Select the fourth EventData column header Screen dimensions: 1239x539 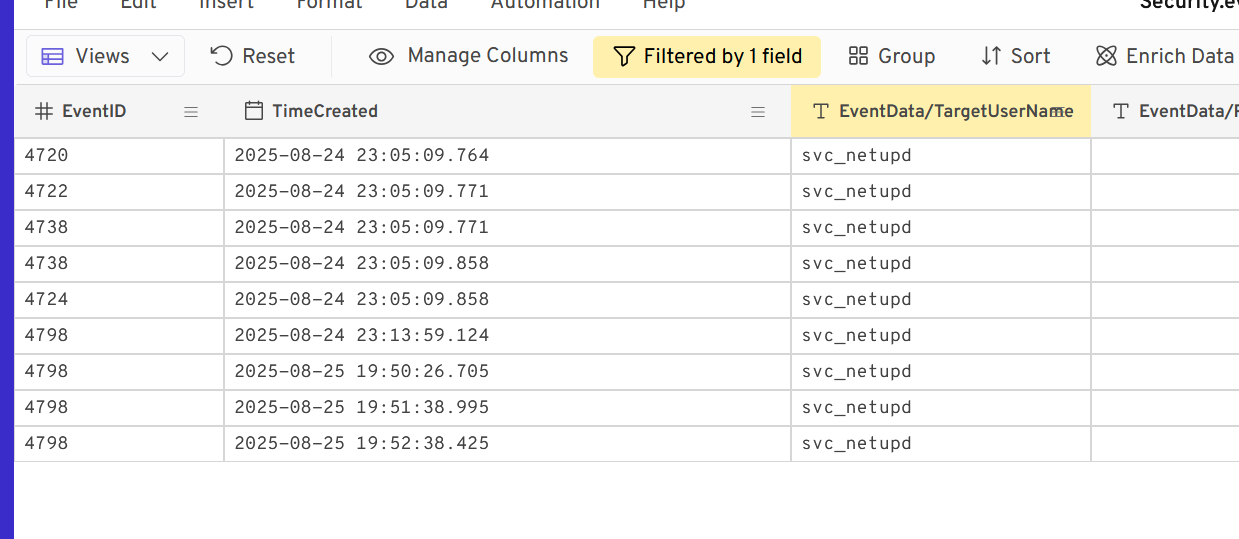pos(1175,111)
